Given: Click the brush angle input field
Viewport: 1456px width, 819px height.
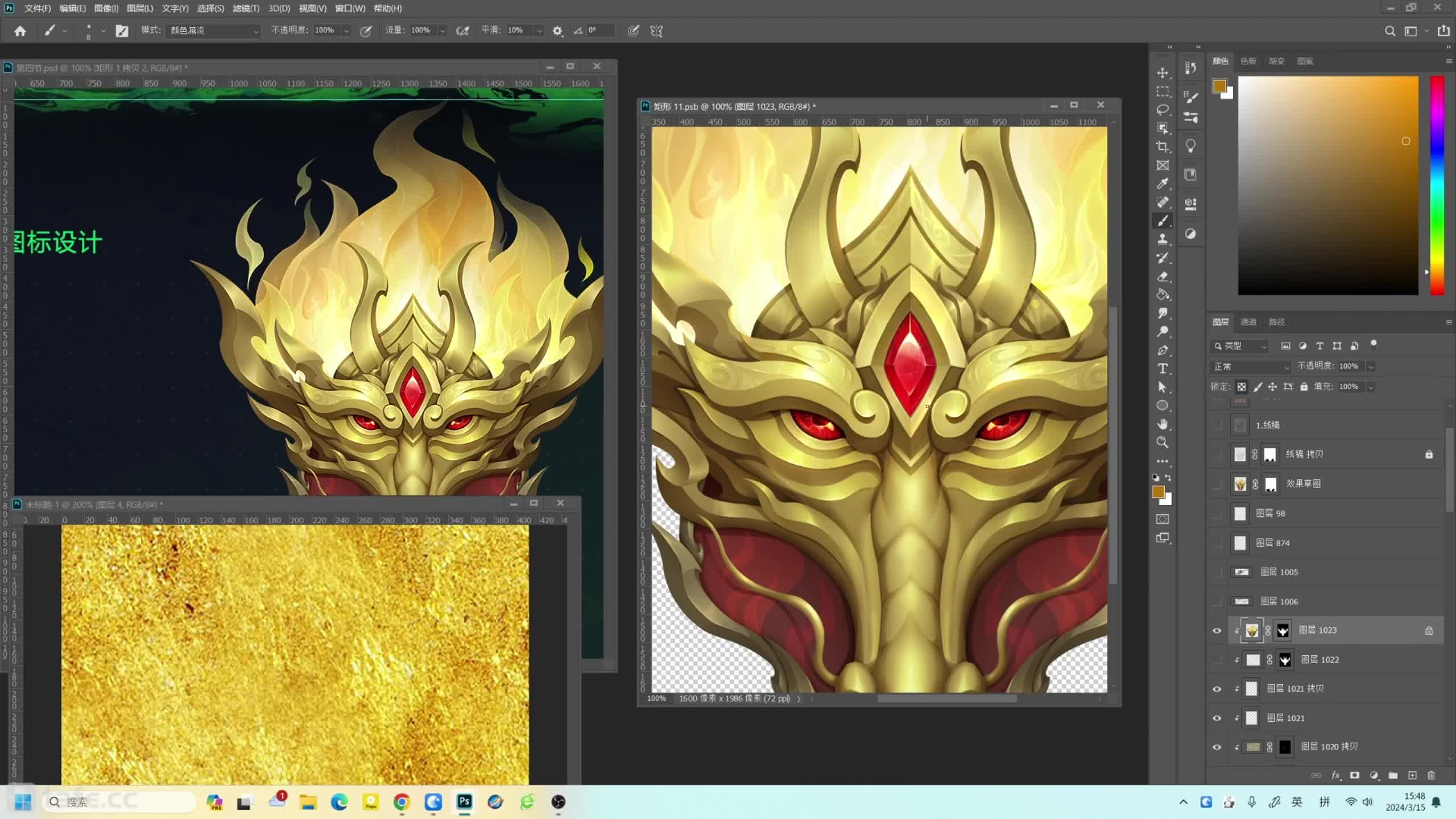Looking at the screenshot, I should [600, 31].
